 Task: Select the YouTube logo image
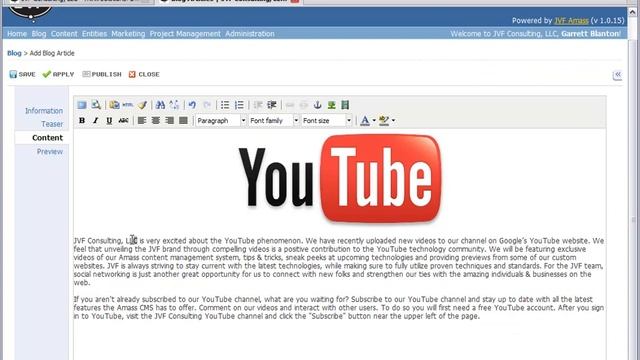point(340,179)
